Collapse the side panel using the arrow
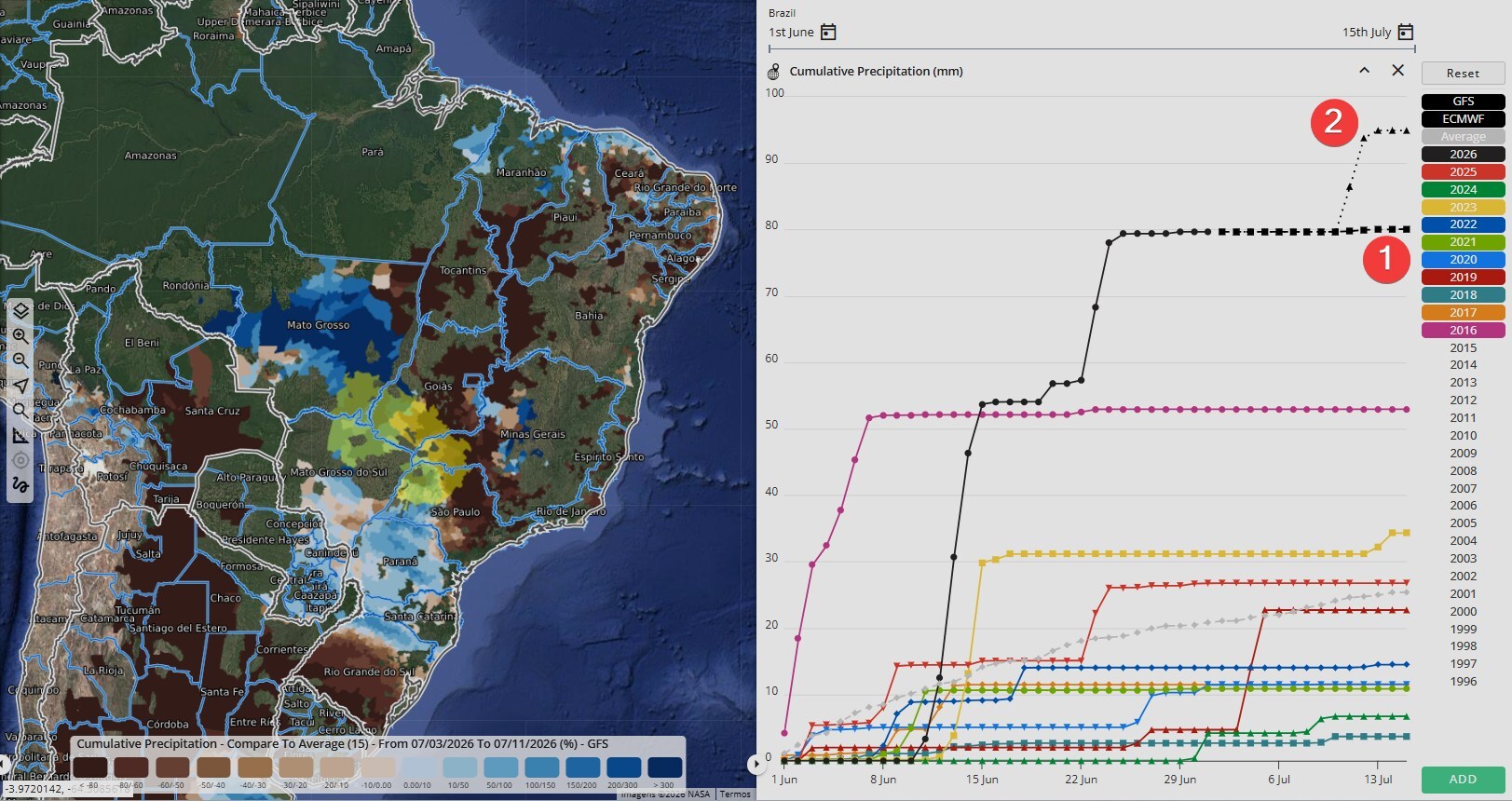The image size is (1512, 801). pos(754,765)
